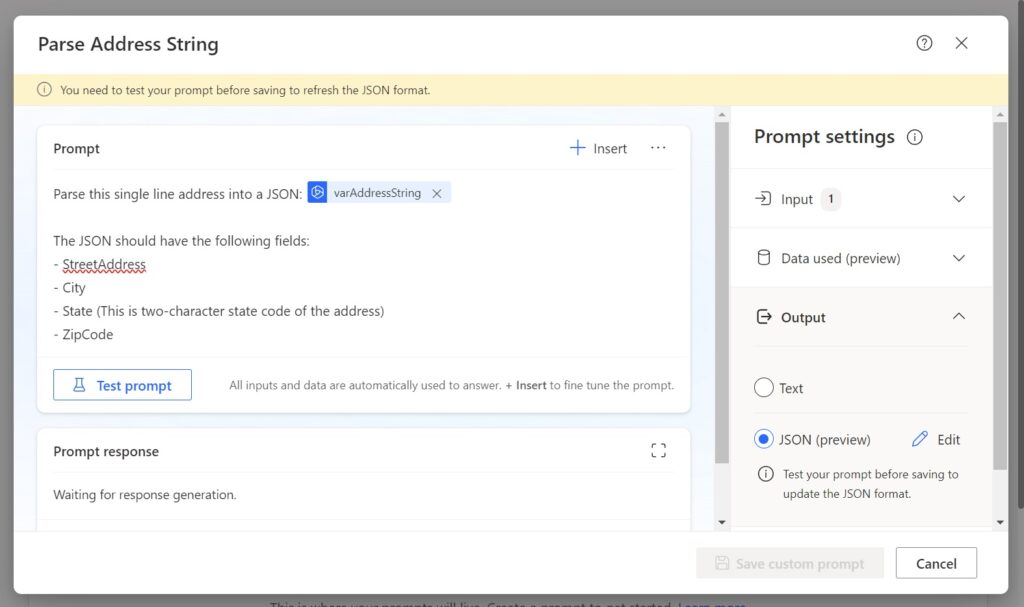Open the help question-mark icon
This screenshot has width=1024, height=607.
click(924, 43)
